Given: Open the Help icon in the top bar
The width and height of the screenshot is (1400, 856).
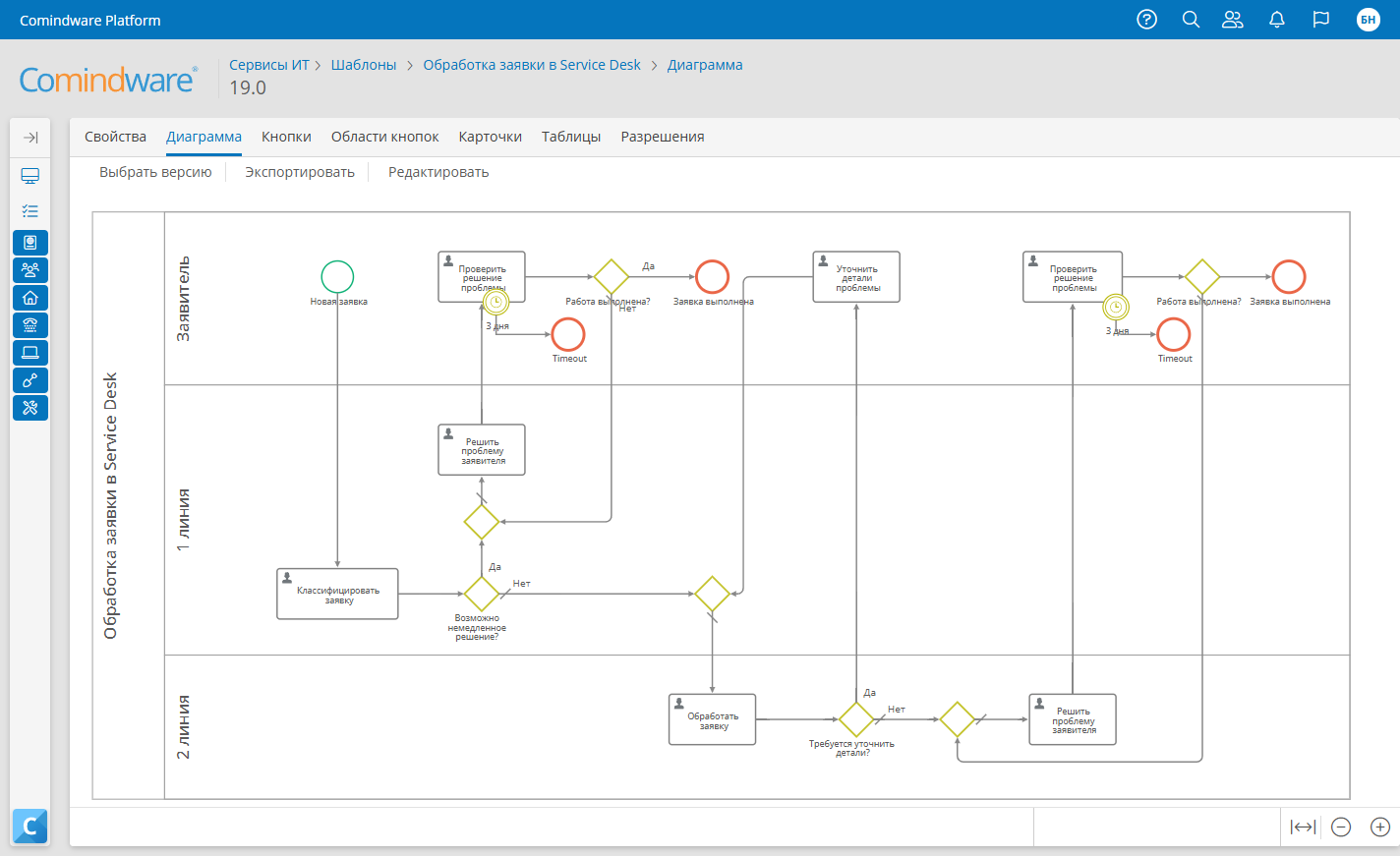Looking at the screenshot, I should (1146, 19).
